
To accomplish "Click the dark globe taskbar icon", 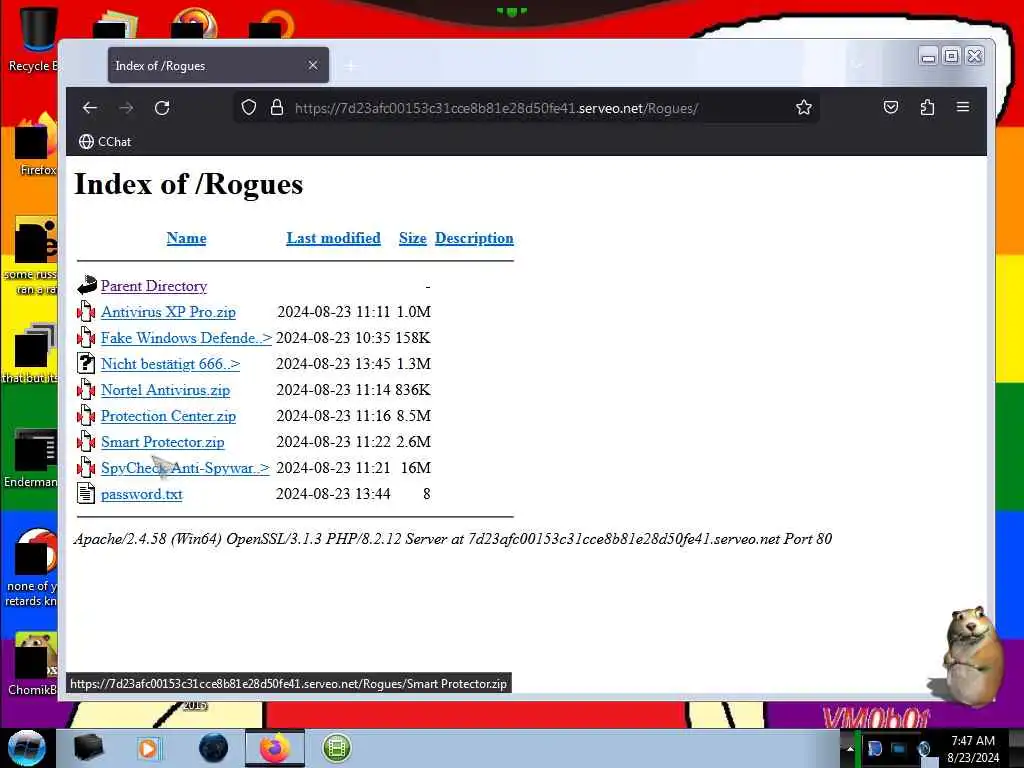I will (x=214, y=748).
